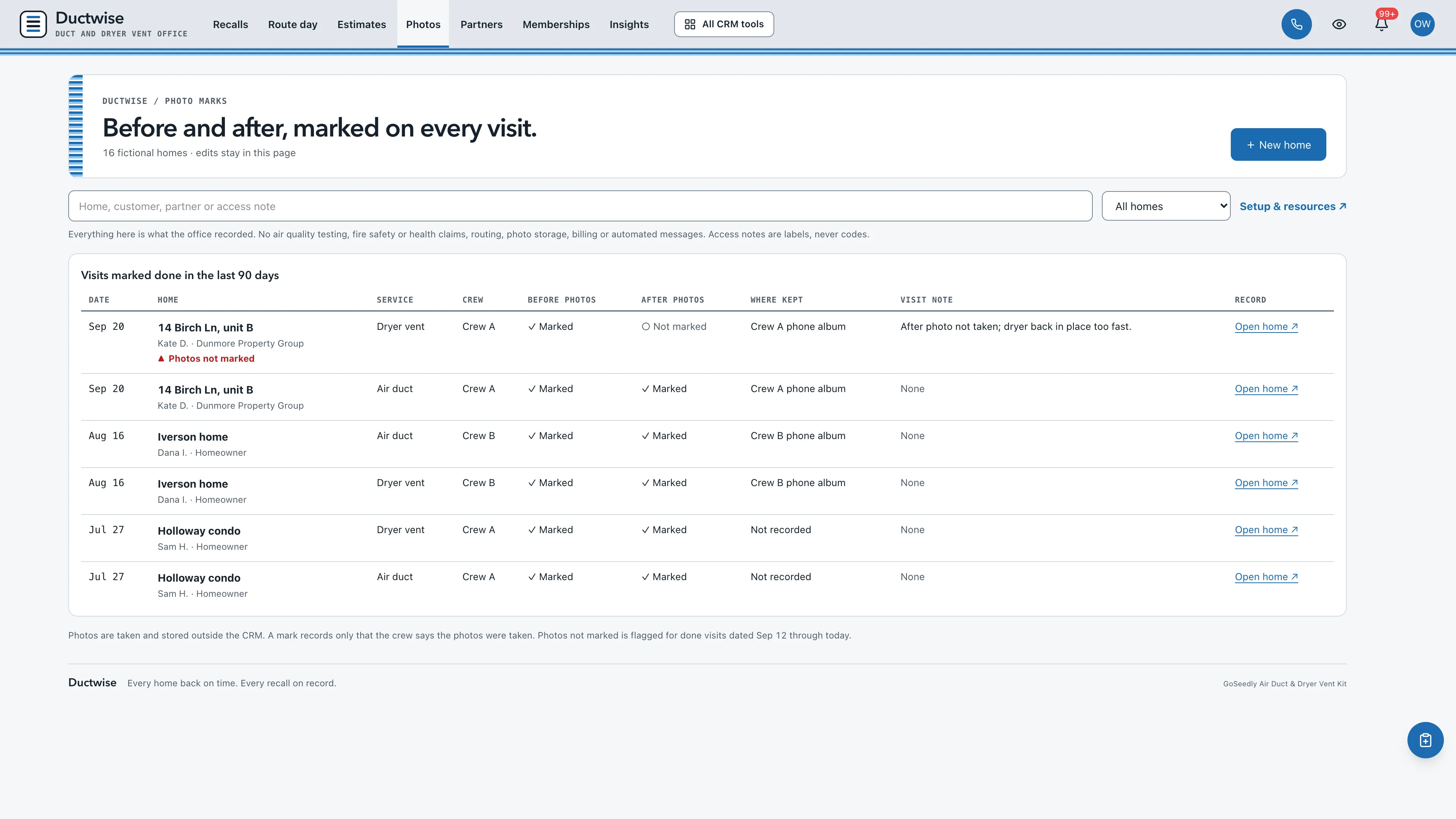Image resolution: width=1456 pixels, height=819 pixels.
Task: Open the Memberships tab
Action: click(555, 24)
